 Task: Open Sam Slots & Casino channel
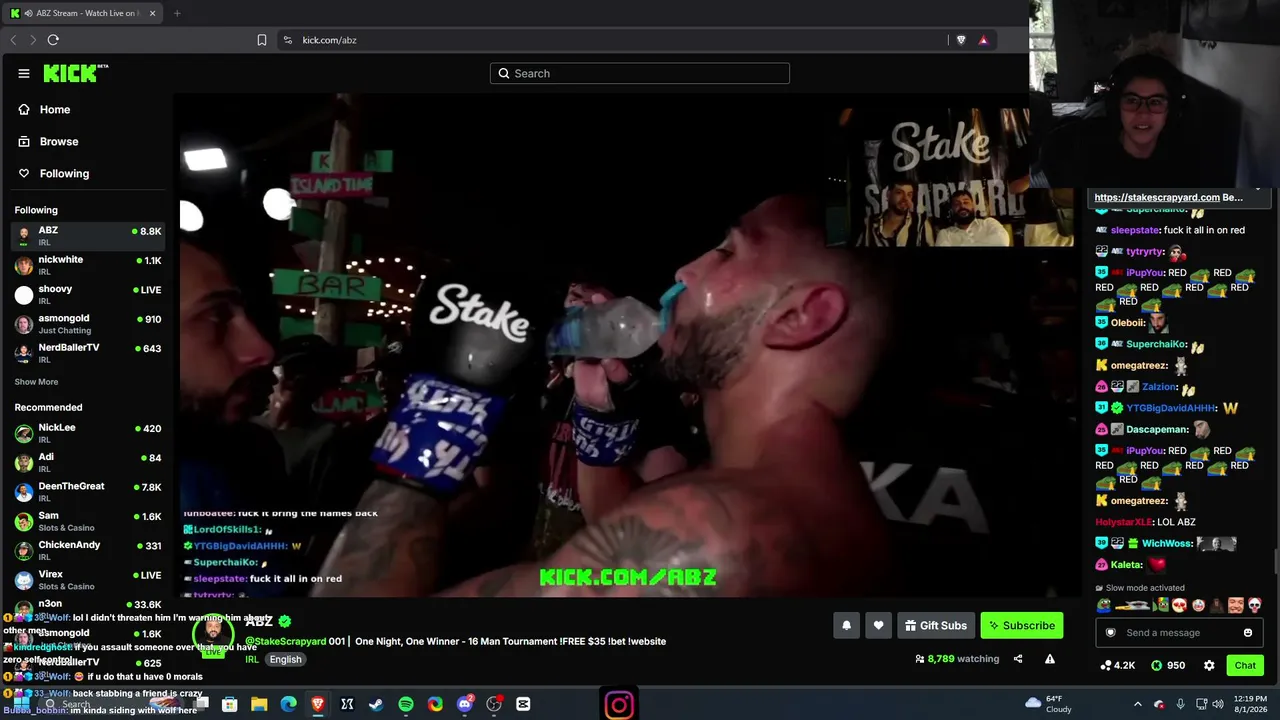tap(88, 521)
